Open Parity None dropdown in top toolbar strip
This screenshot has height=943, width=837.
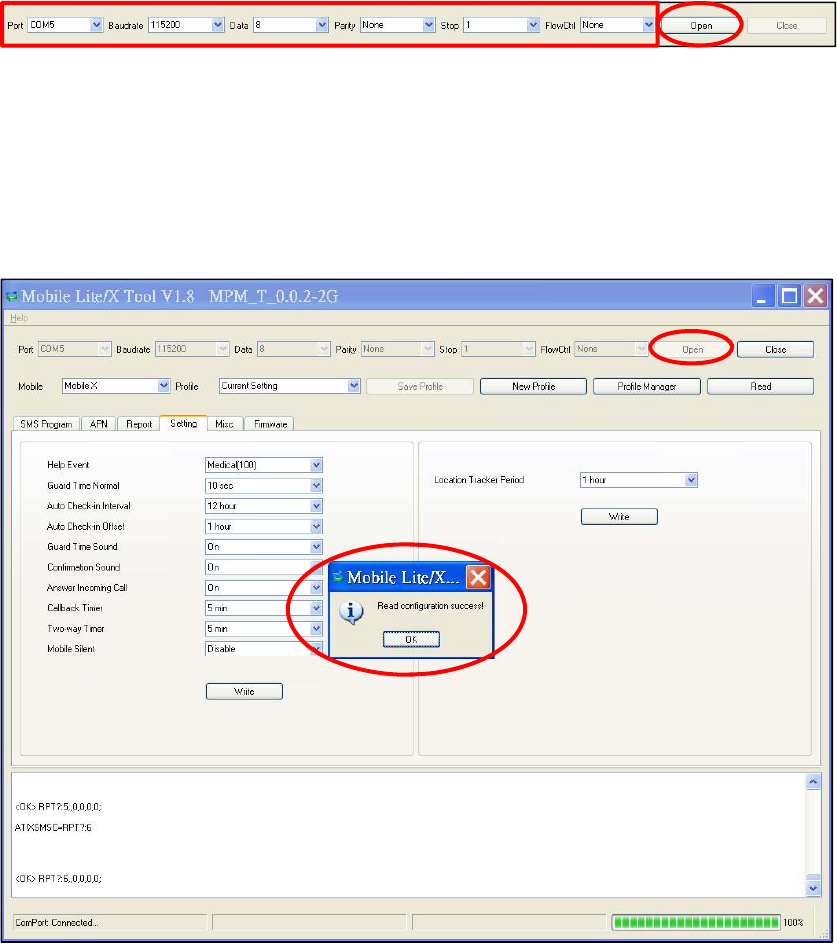[x=397, y=25]
